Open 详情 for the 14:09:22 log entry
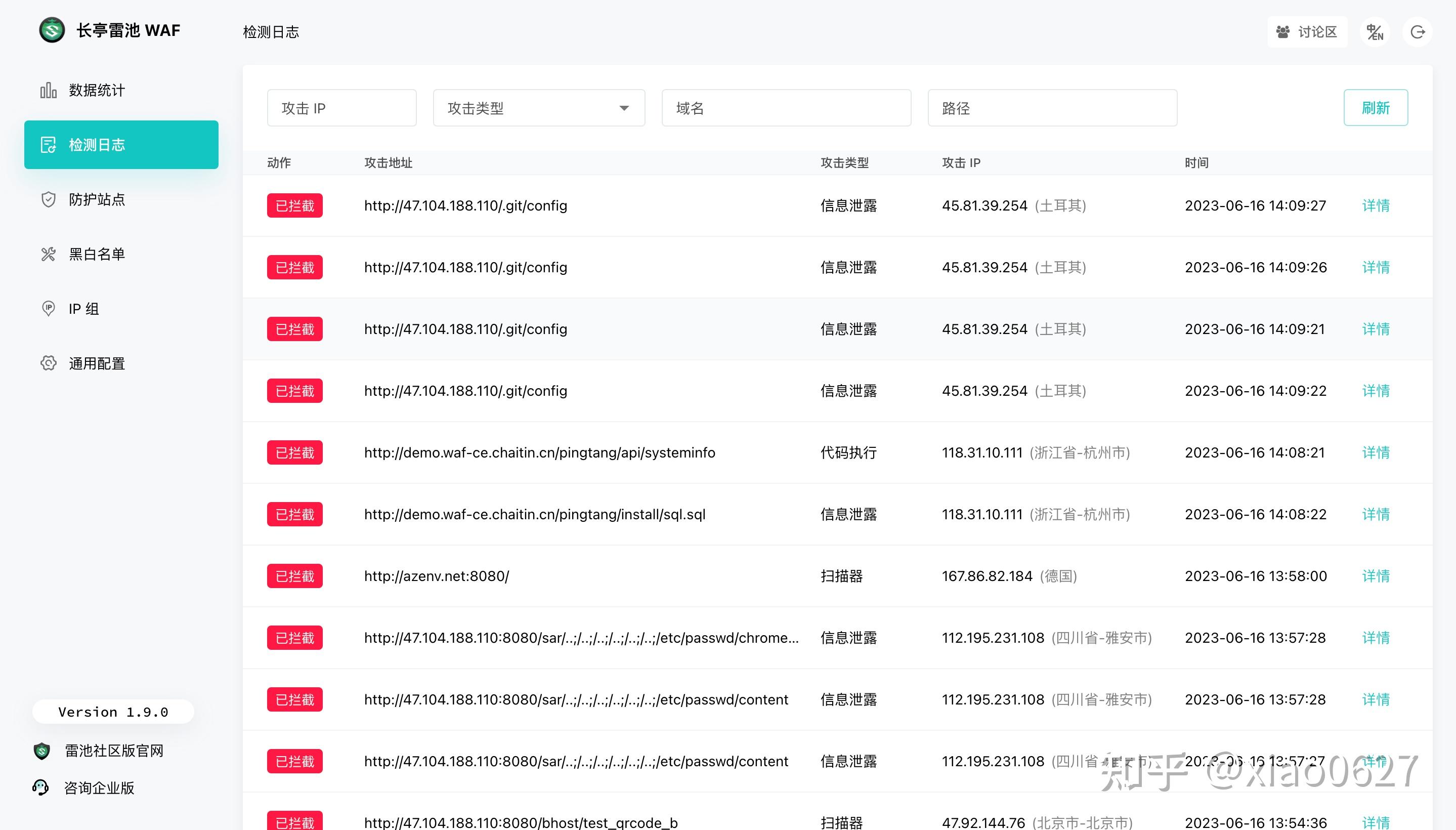The width and height of the screenshot is (1456, 830). [x=1376, y=391]
